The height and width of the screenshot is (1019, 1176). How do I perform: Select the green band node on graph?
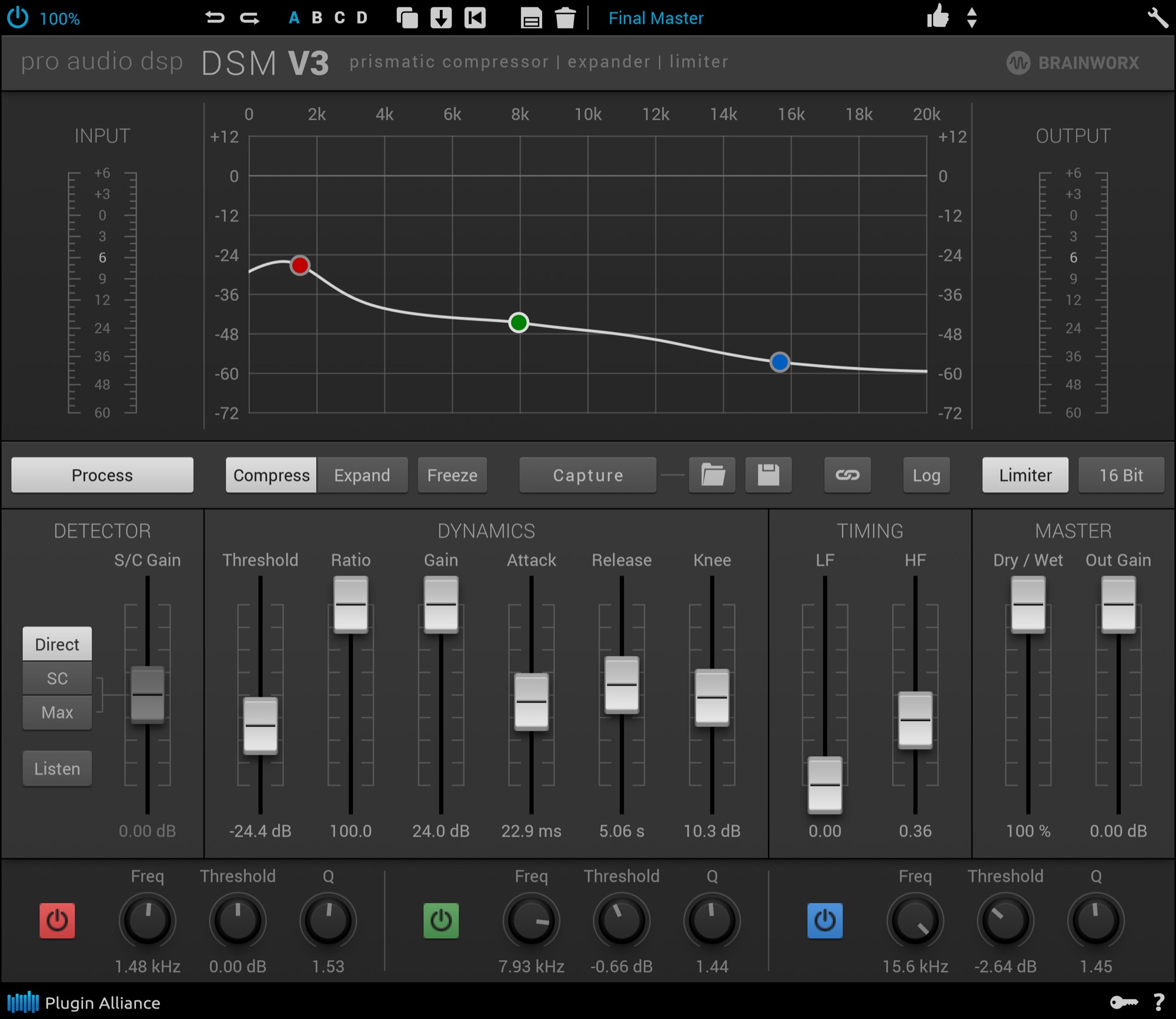coord(519,323)
